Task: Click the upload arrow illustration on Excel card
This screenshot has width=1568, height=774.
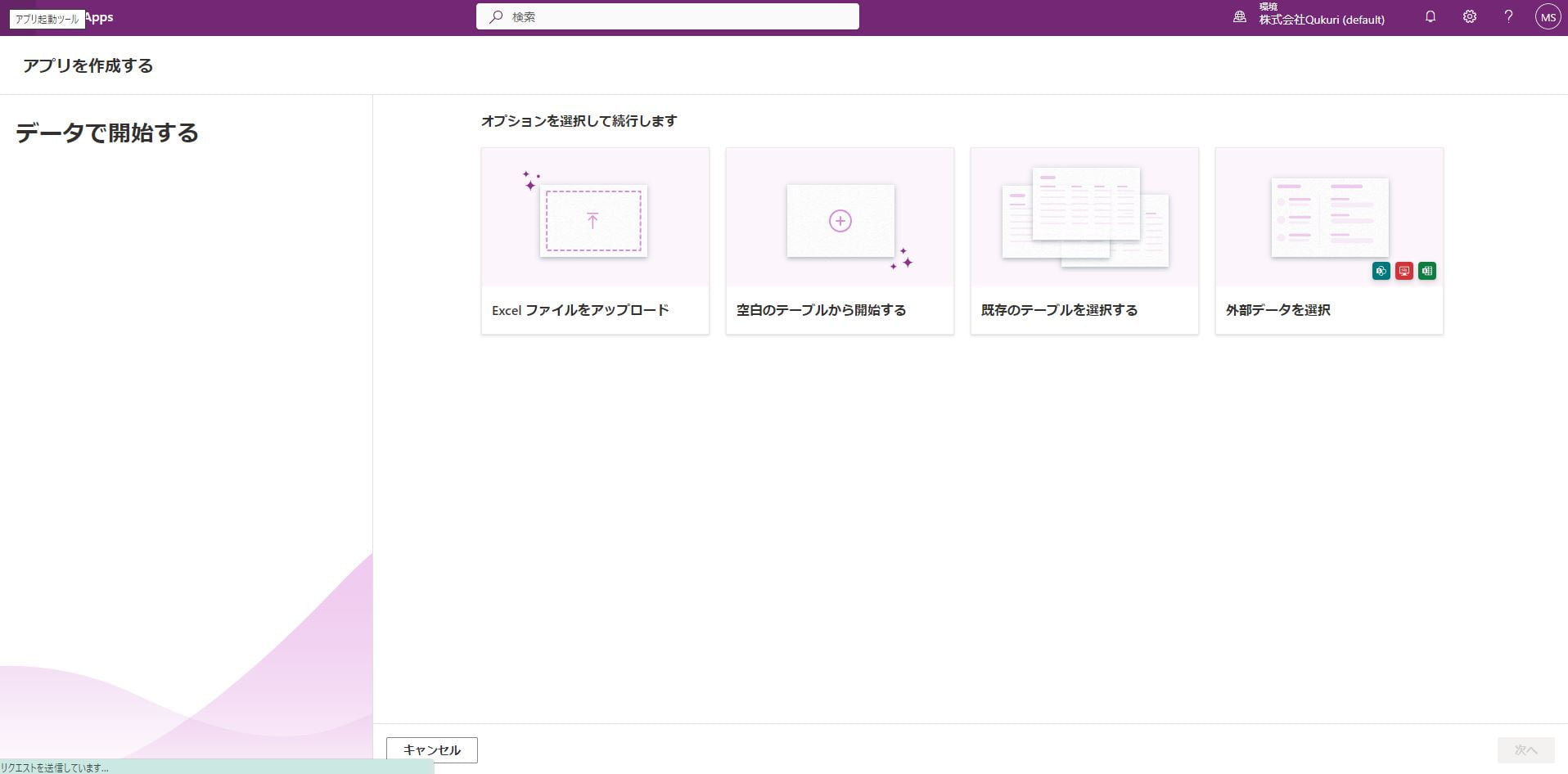Action: pyautogui.click(x=593, y=220)
